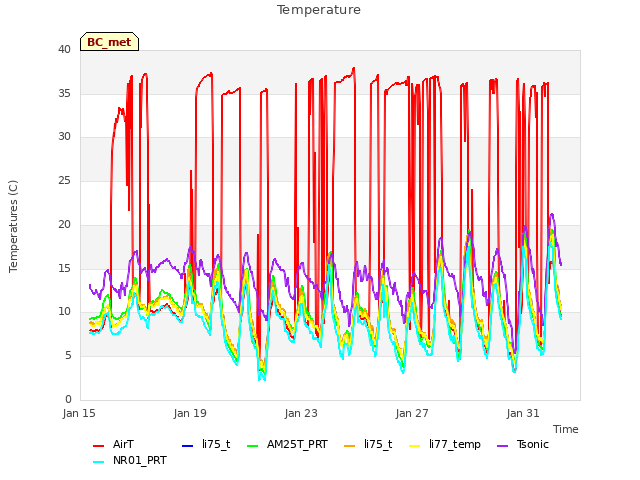Click the 0 y-axis tick label
This screenshot has width=640, height=480.
point(68,399)
